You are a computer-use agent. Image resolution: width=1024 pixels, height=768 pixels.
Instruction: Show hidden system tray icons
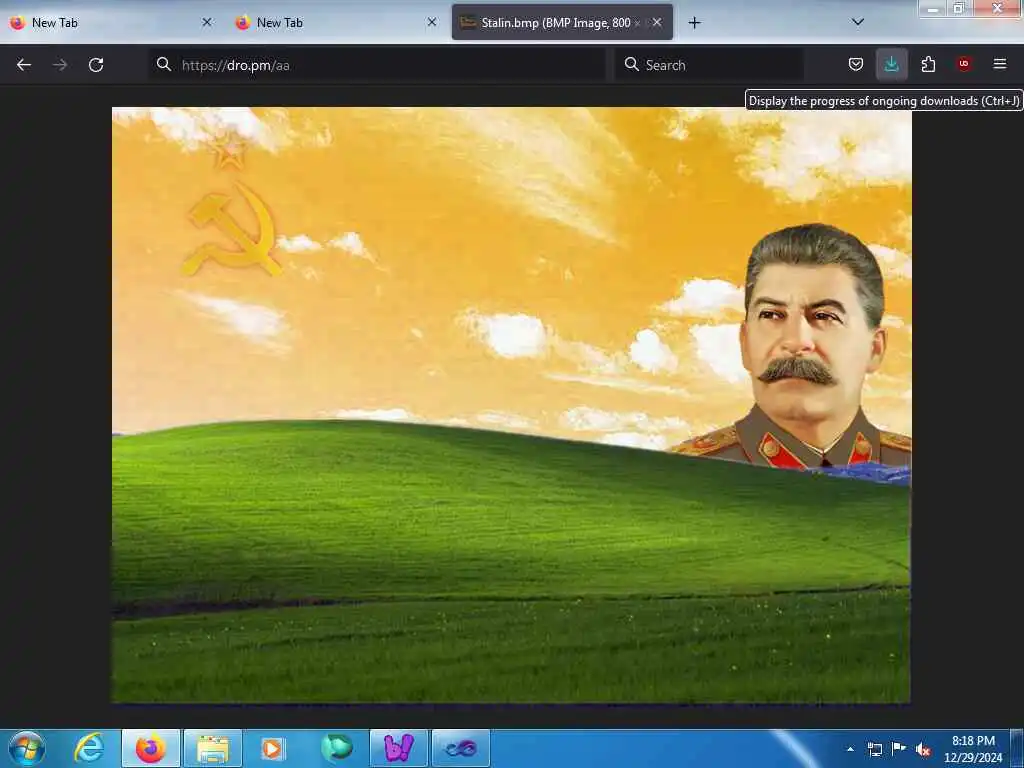coord(850,749)
